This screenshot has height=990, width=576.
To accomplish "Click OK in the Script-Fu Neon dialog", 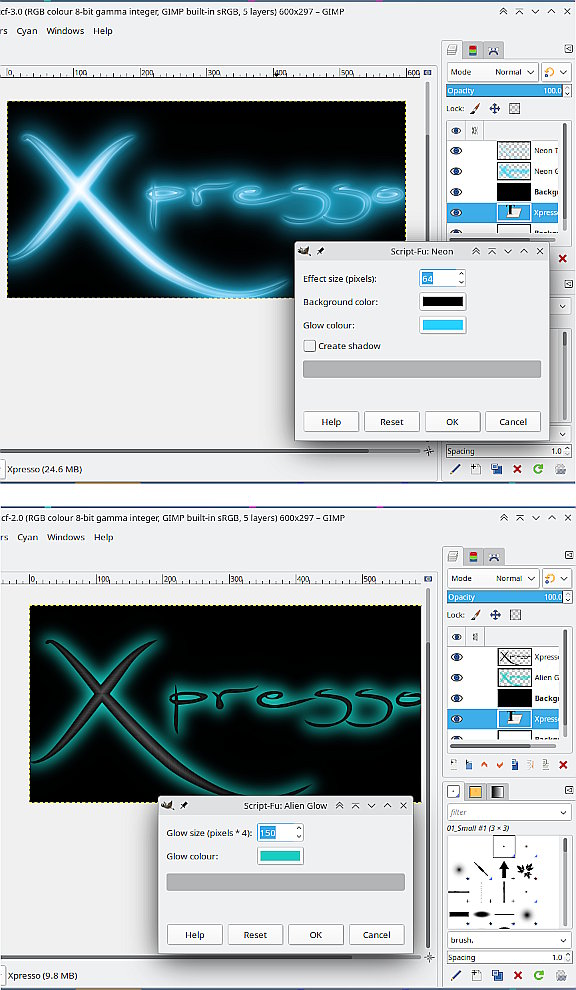I will pyautogui.click(x=452, y=422).
